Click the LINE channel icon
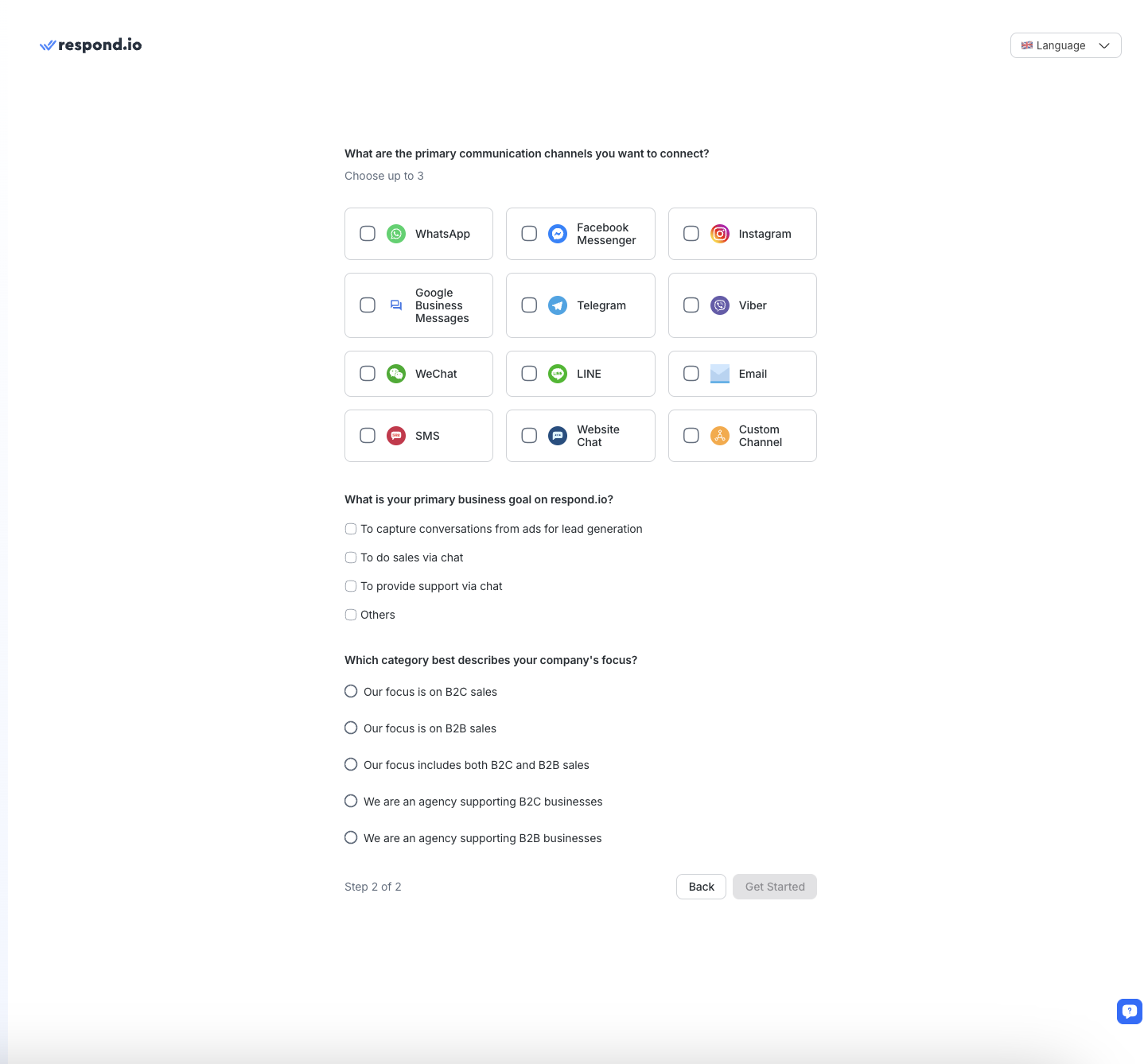The image size is (1148, 1064). pyautogui.click(x=558, y=374)
